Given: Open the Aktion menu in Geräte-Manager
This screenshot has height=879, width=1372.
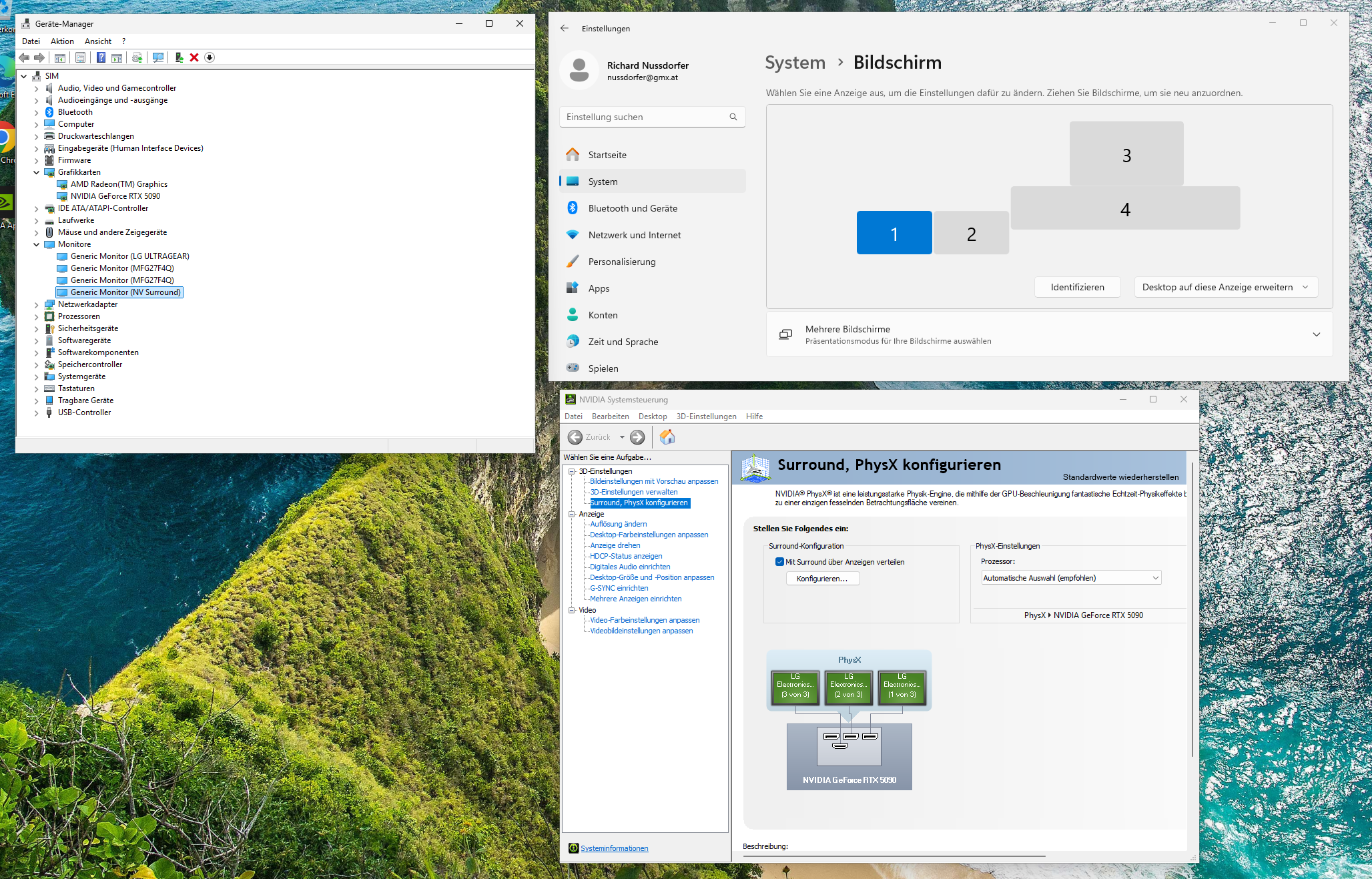Looking at the screenshot, I should [x=62, y=41].
